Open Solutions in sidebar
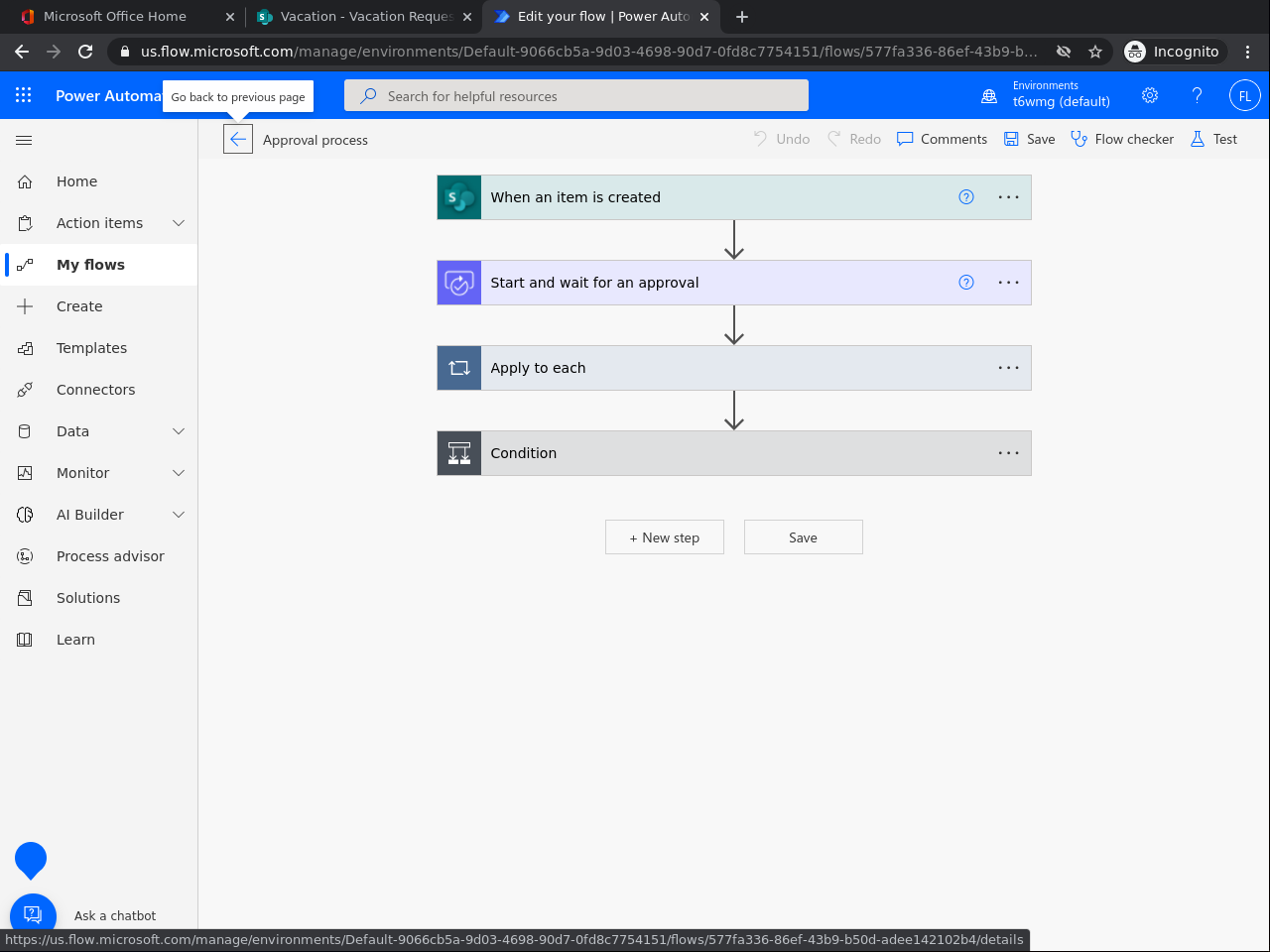The height and width of the screenshot is (952, 1270). [99, 598]
